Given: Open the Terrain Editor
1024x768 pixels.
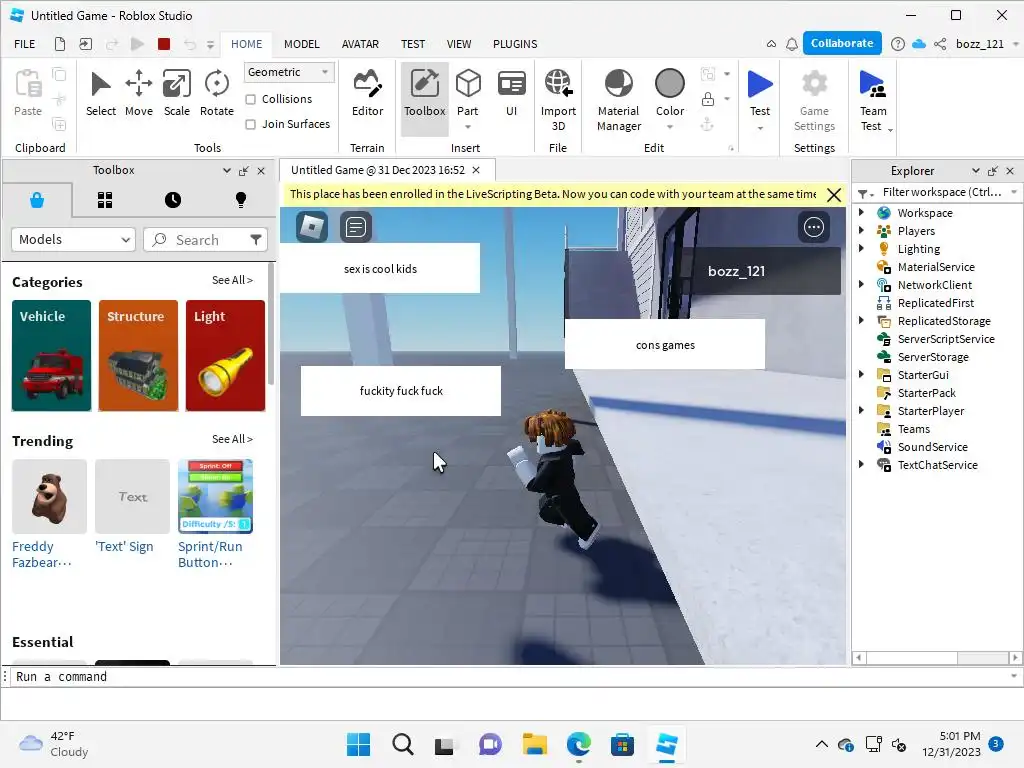Looking at the screenshot, I should pyautogui.click(x=367, y=94).
